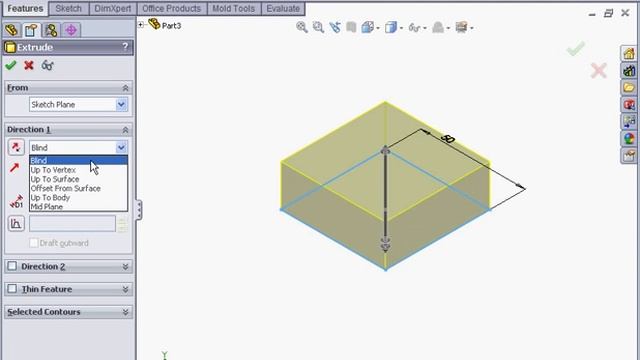The image size is (640, 360).
Task: Click Zoom to Area in view toolbar
Action: click(318, 27)
